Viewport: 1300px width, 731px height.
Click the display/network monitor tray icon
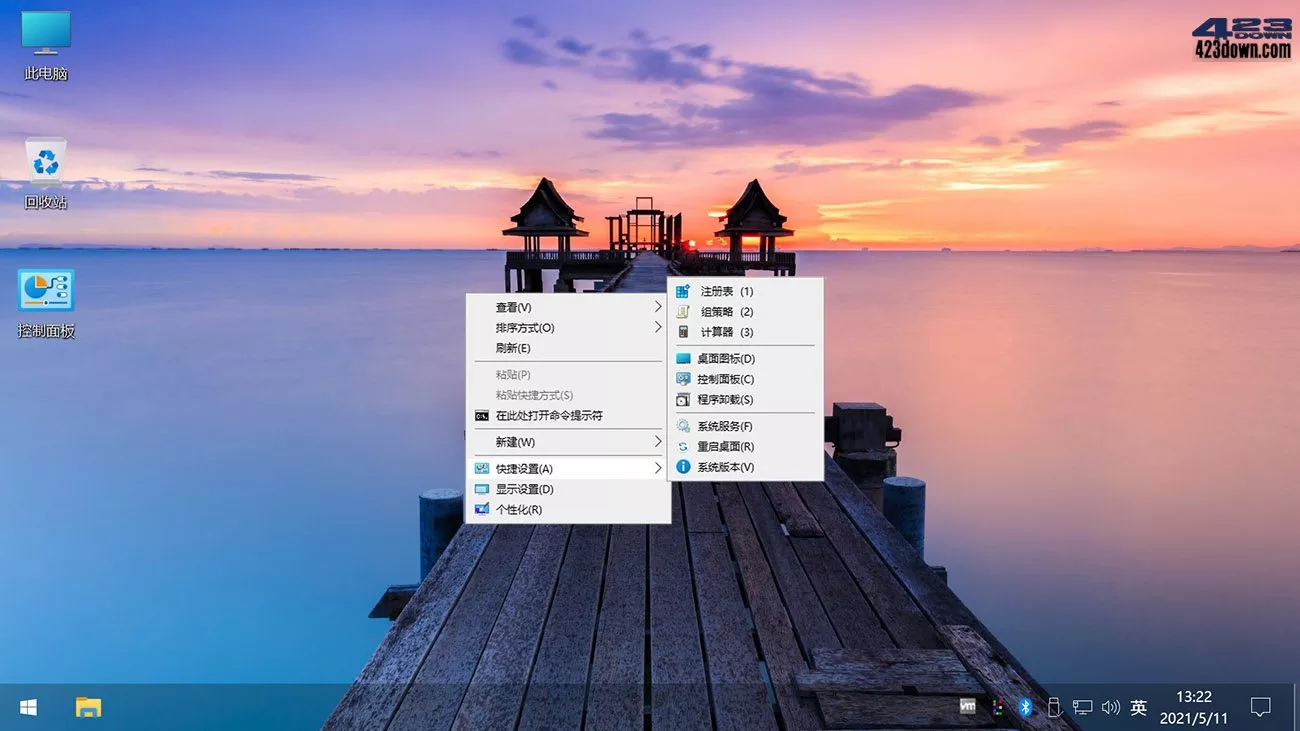[x=1082, y=707]
